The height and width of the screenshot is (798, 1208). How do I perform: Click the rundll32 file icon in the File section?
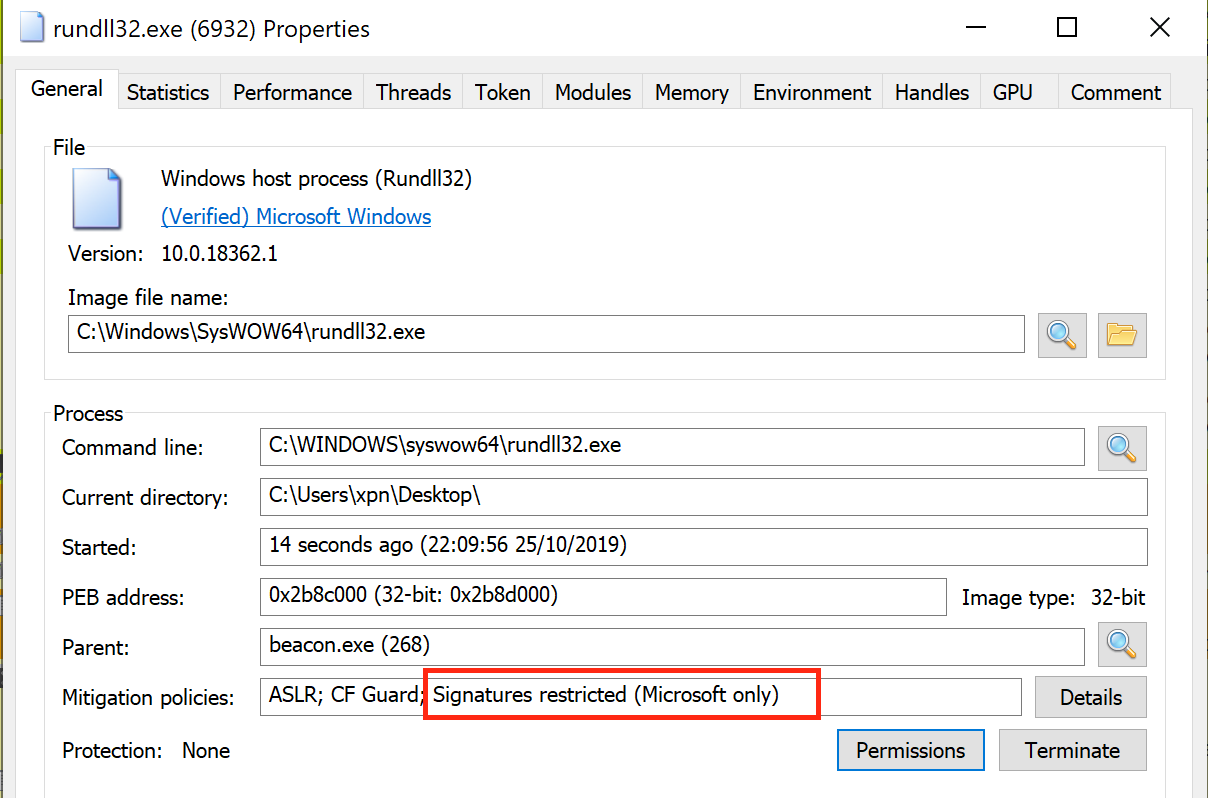(95, 199)
